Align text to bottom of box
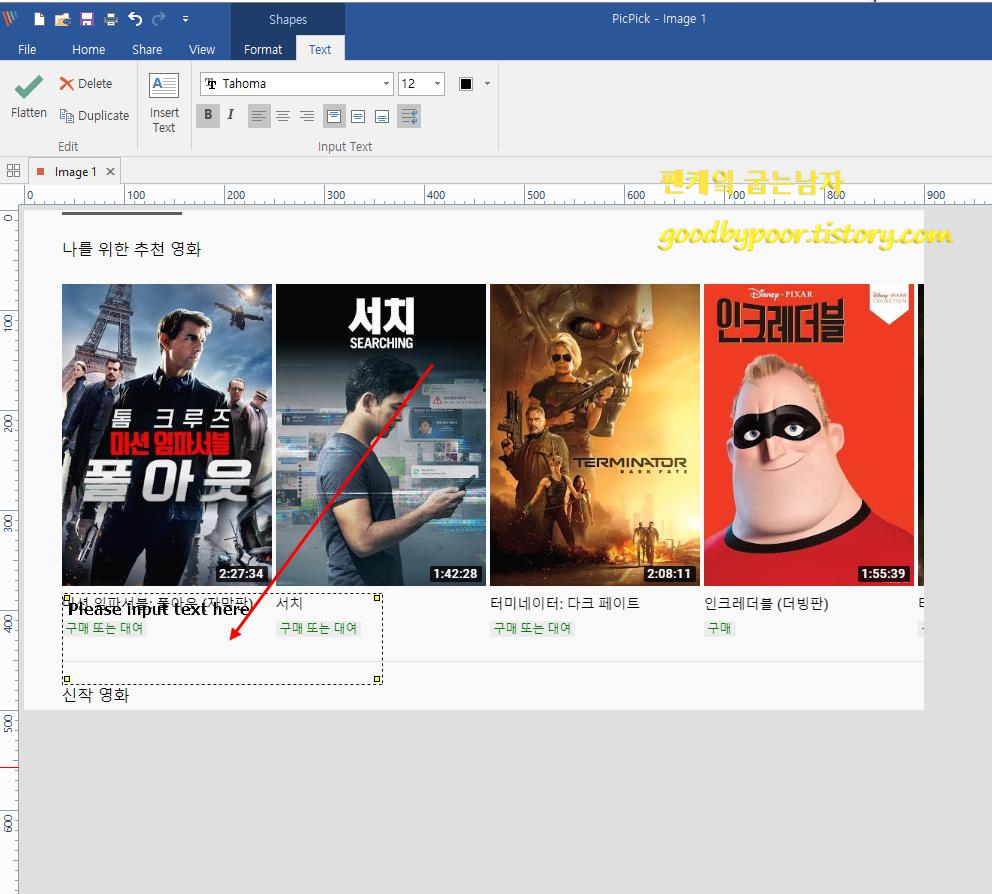The width and height of the screenshot is (992, 894). (x=382, y=116)
